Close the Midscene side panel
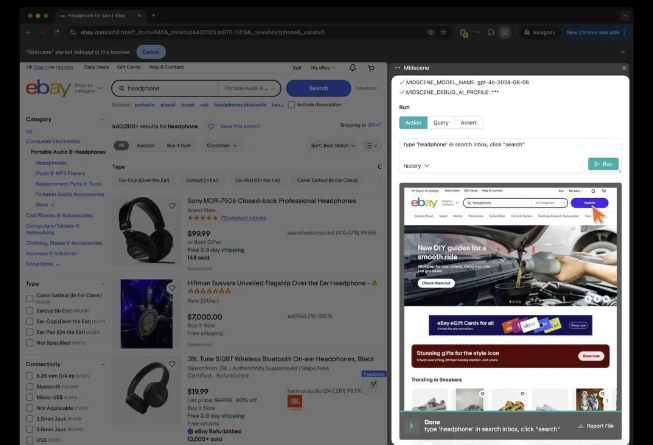This screenshot has width=653, height=445. pyautogui.click(x=624, y=67)
